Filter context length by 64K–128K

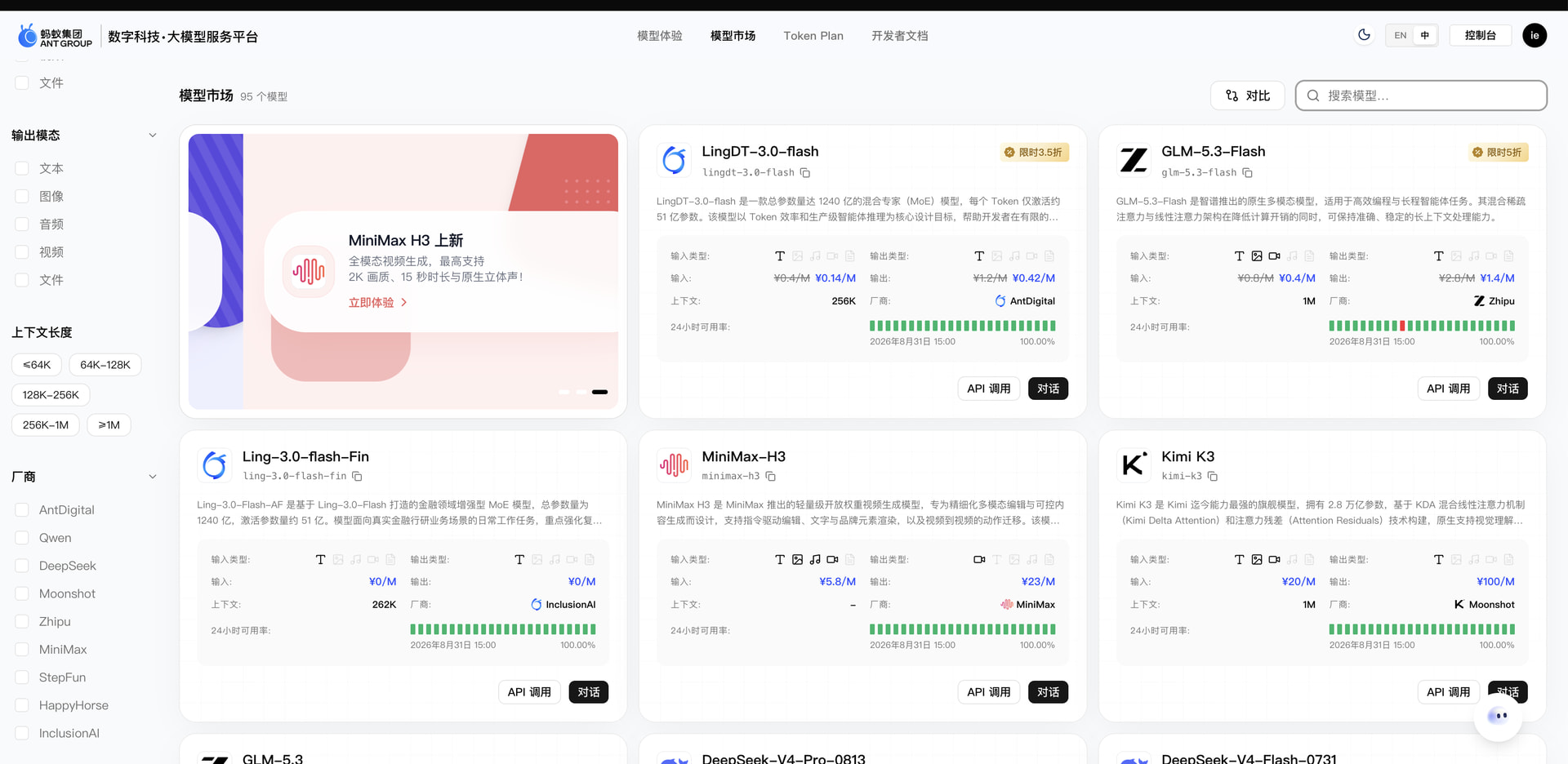click(x=105, y=365)
